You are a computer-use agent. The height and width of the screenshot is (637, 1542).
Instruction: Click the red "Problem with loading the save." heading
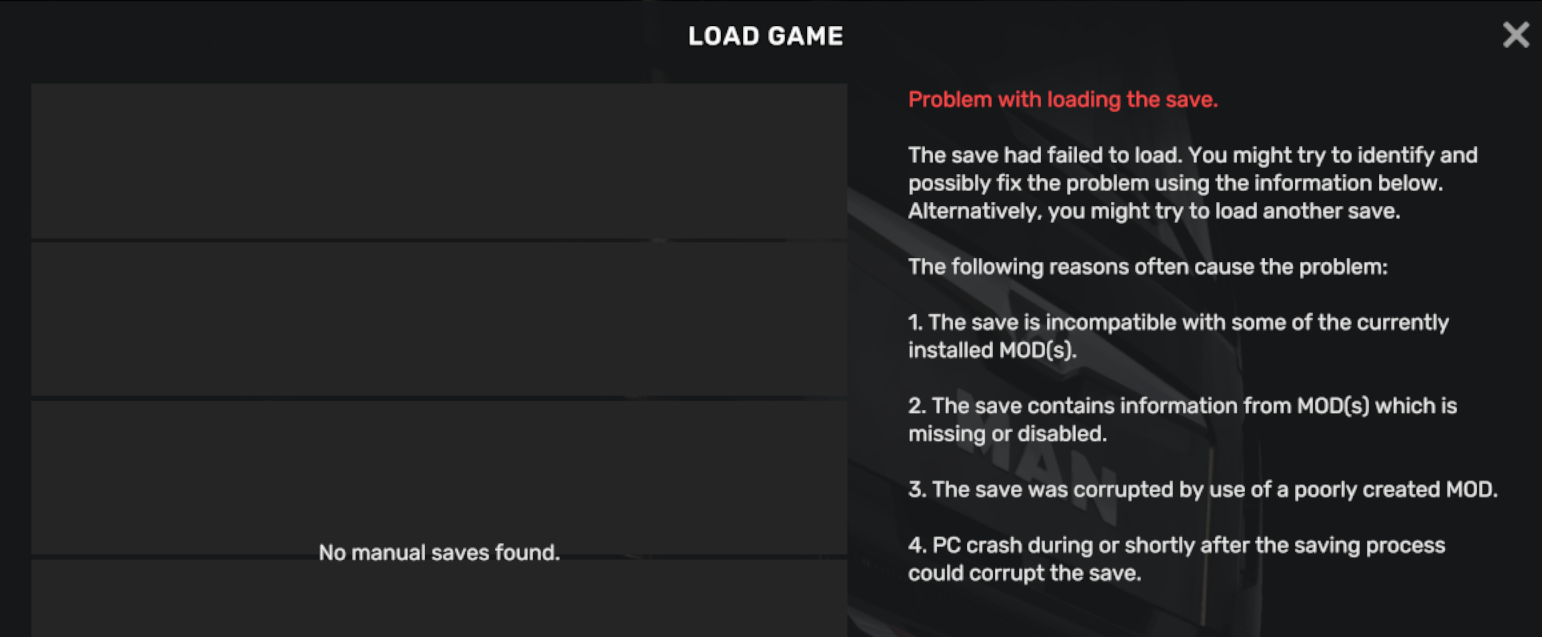click(1063, 100)
